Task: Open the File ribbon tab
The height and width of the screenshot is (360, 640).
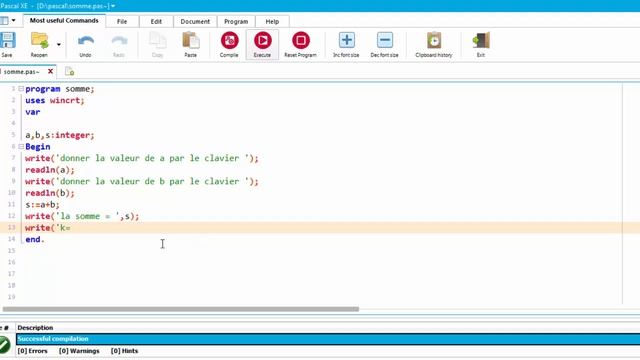Action: [x=122, y=22]
